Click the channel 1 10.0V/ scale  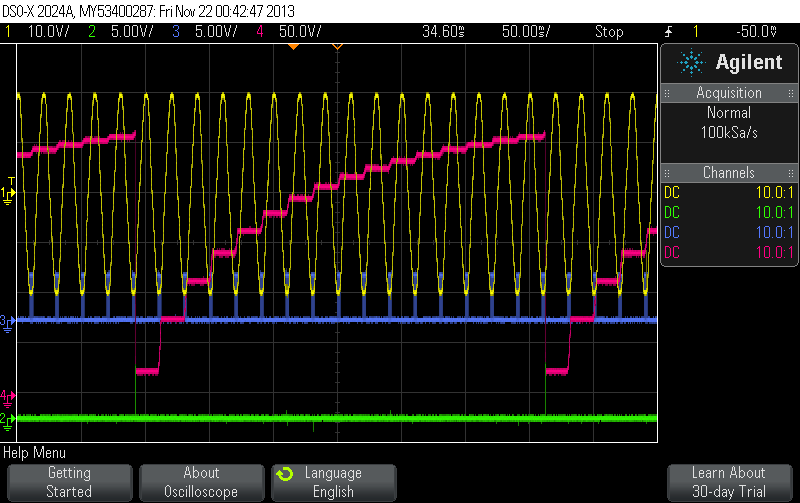point(48,32)
